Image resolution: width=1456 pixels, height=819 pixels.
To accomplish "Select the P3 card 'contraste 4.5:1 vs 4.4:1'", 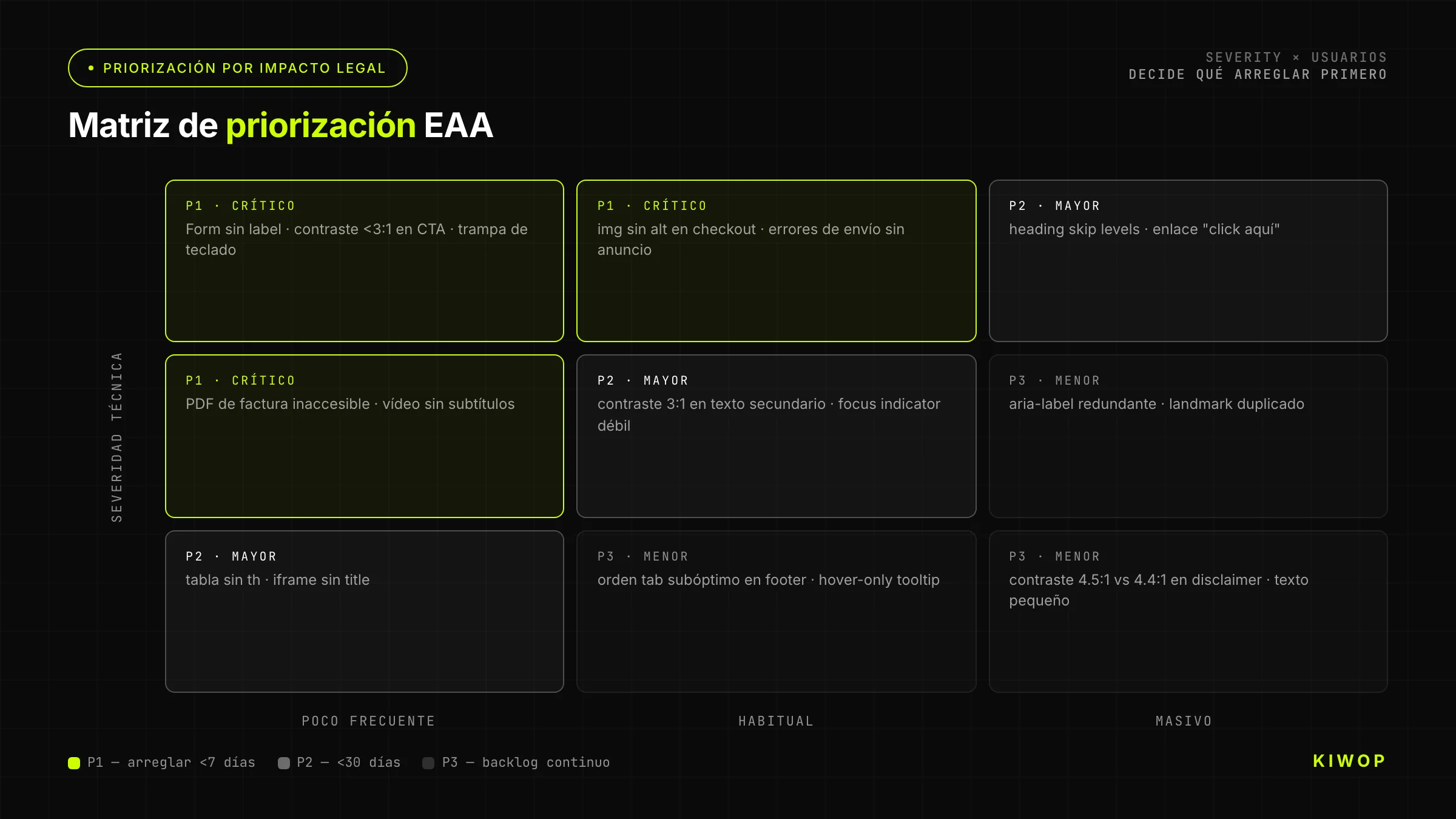I will click(1188, 612).
